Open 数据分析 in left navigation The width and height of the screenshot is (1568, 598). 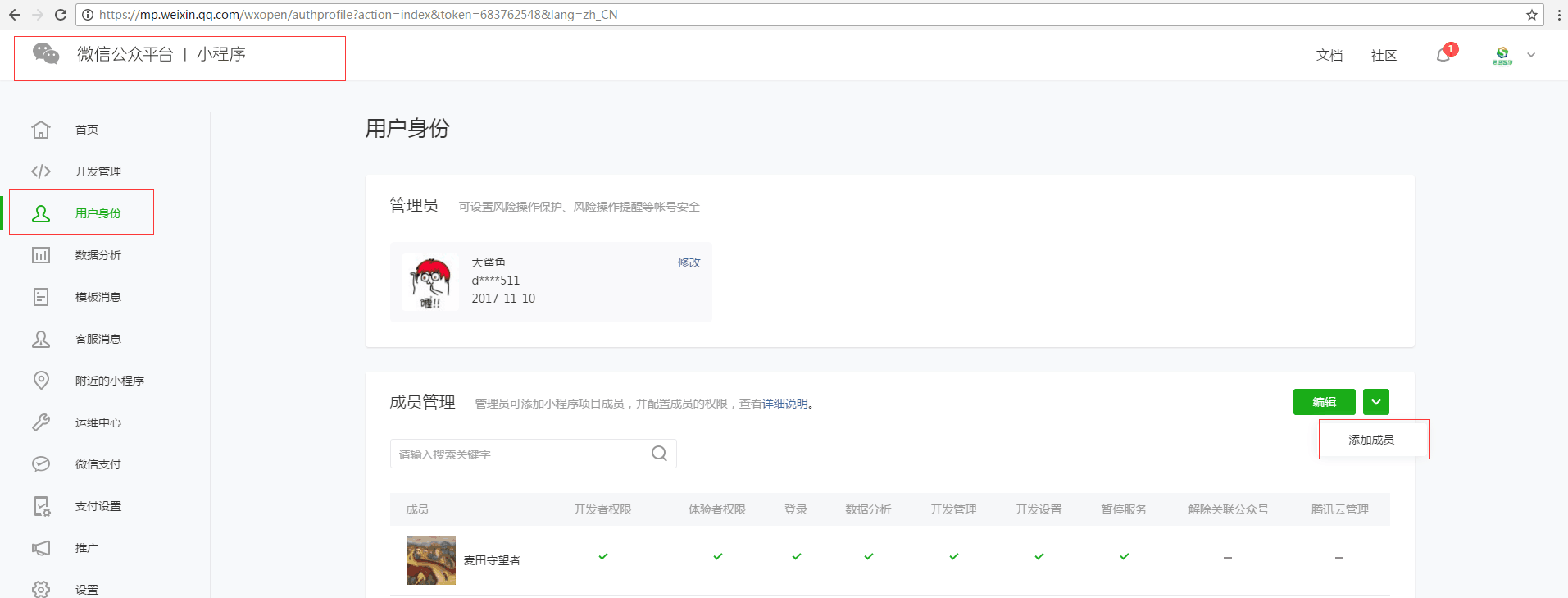pos(98,255)
